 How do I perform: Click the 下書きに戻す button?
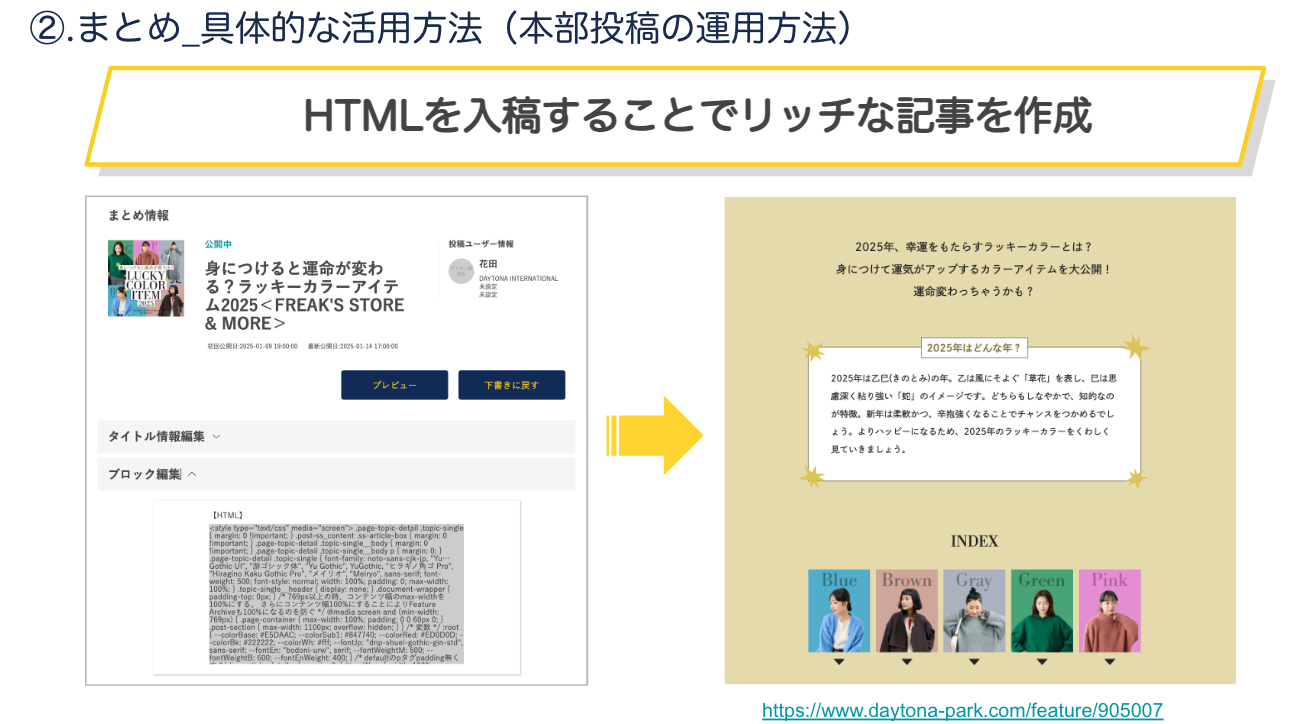pyautogui.click(x=511, y=384)
